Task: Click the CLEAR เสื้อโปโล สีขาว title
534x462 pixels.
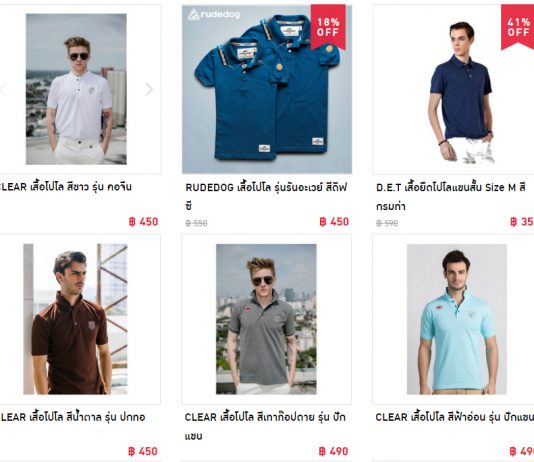Action: (x=66, y=187)
